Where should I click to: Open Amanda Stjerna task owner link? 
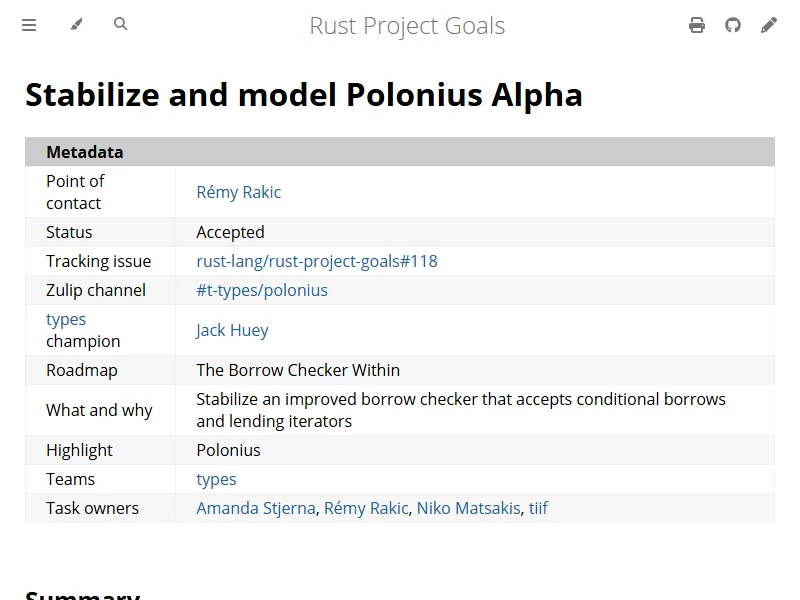[256, 508]
